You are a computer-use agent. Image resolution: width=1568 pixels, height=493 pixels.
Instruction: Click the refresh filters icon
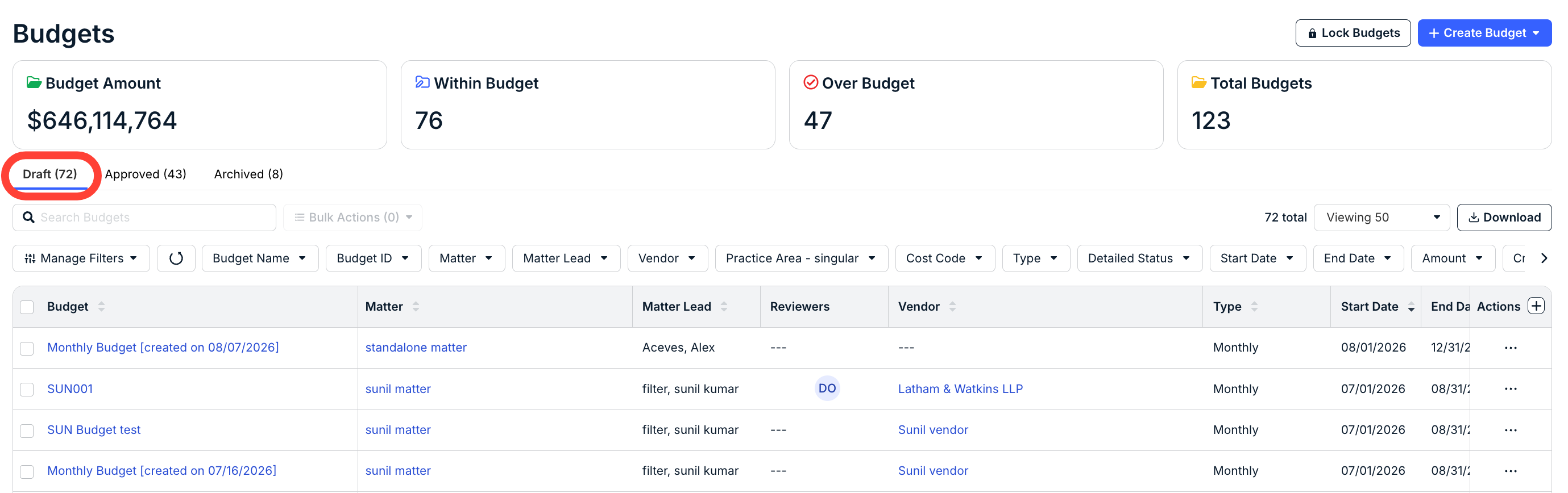point(176,258)
